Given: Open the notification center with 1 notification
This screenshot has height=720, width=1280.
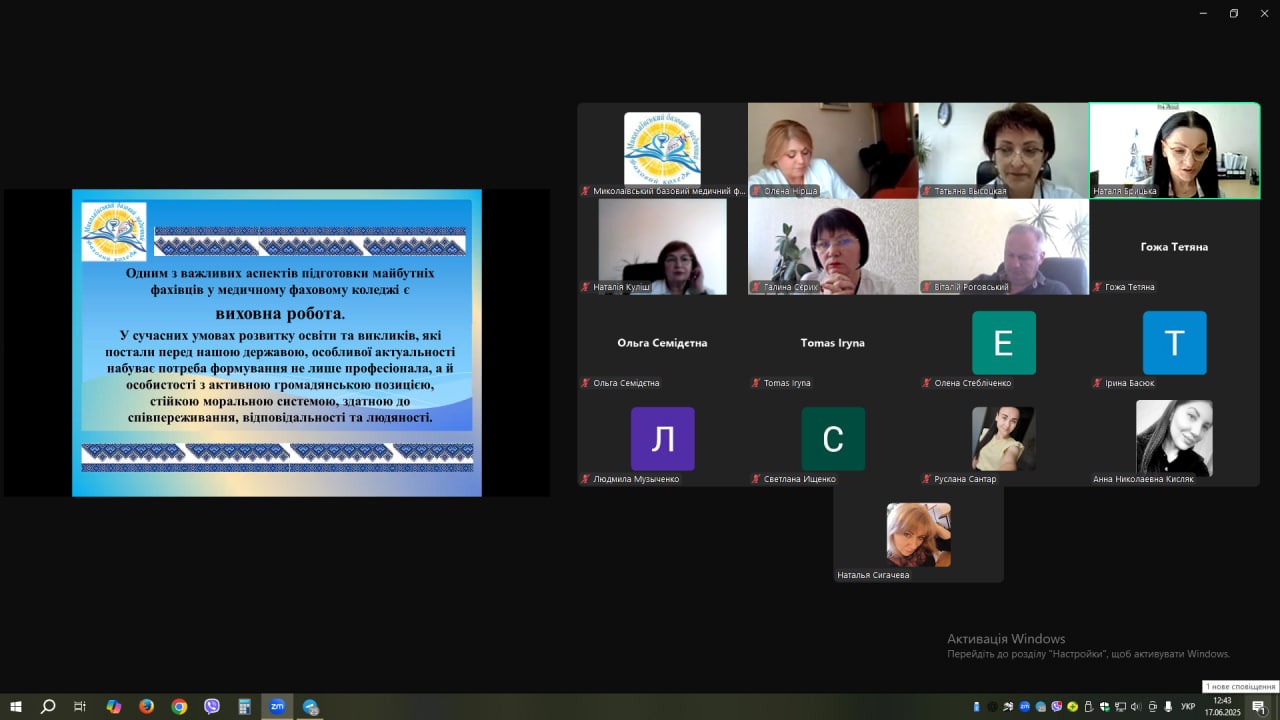Looking at the screenshot, I should [x=1259, y=707].
